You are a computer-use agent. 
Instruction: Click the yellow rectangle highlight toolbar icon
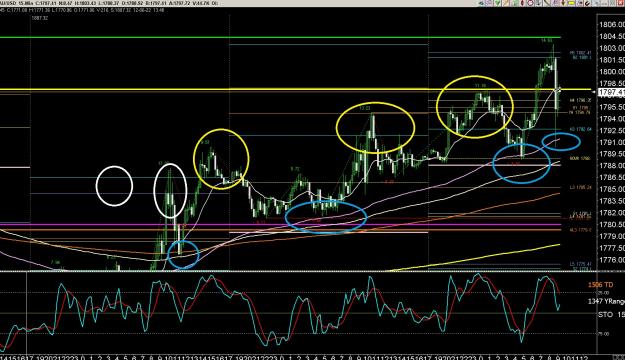click(x=572, y=3)
